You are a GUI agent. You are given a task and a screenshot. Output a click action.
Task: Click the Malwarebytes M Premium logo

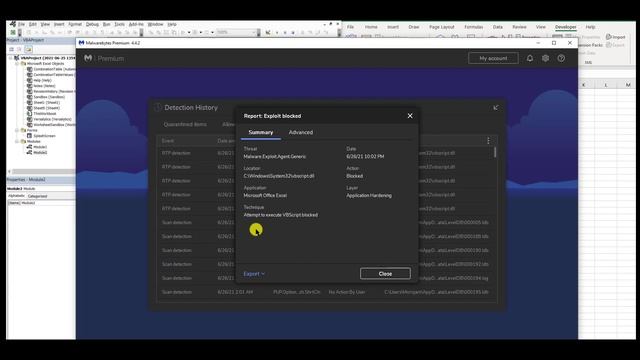[104, 58]
